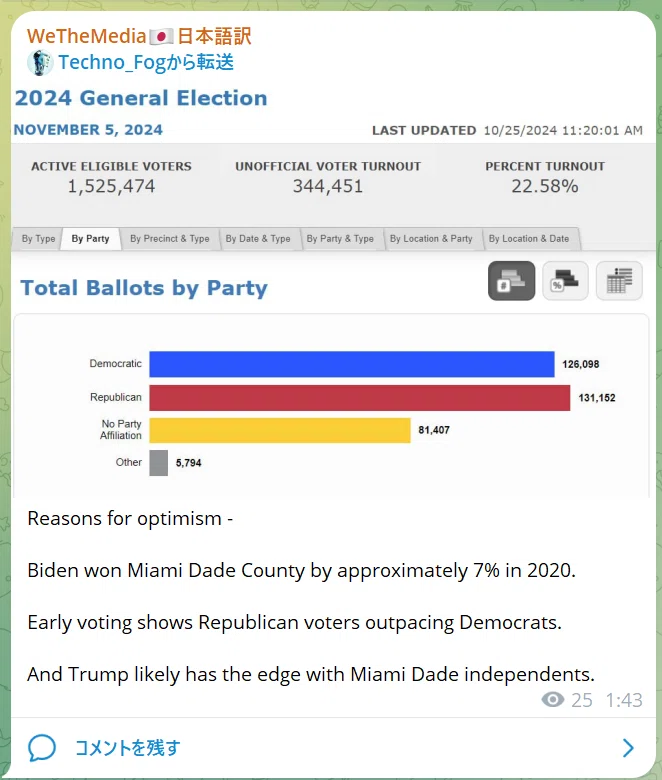This screenshot has height=780, width=662.
Task: Select the By Location & Party tab
Action: click(431, 239)
